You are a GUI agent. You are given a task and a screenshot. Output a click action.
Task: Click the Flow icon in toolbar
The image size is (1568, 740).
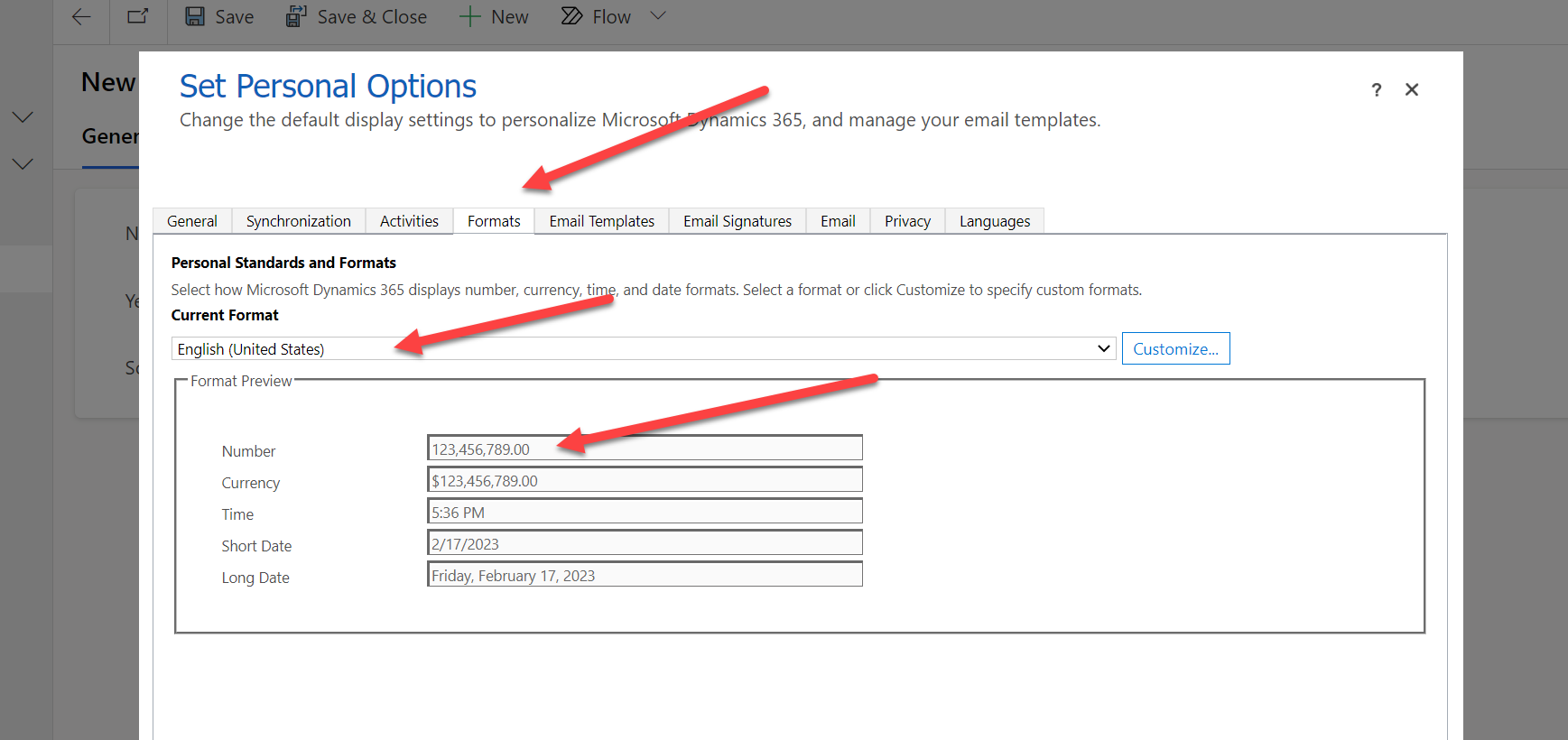(572, 17)
